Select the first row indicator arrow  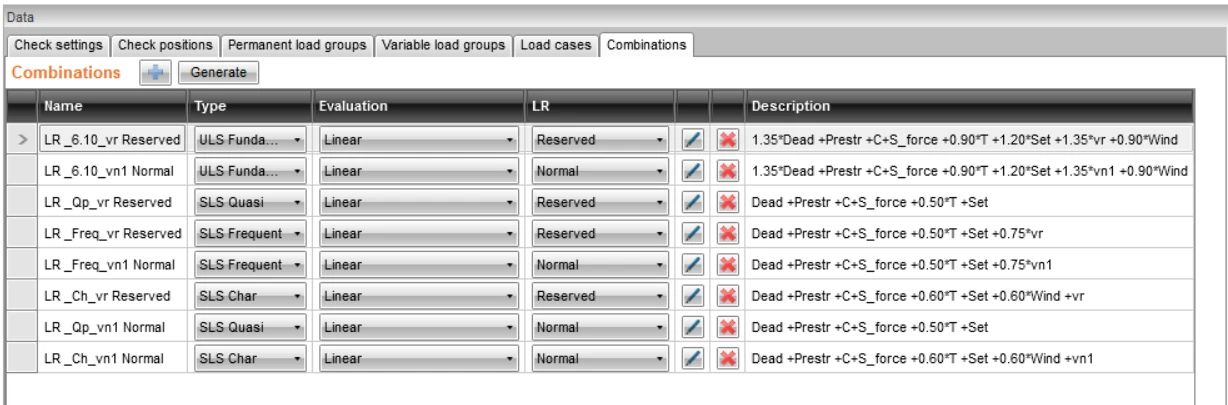(x=21, y=141)
